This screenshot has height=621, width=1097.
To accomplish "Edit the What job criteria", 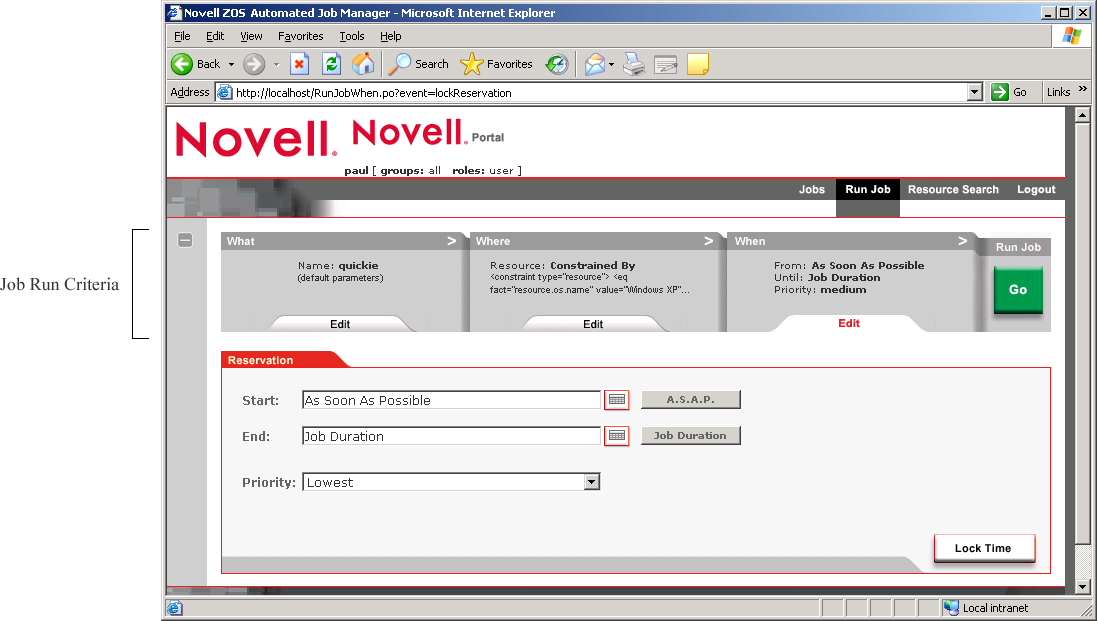I will 340,324.
